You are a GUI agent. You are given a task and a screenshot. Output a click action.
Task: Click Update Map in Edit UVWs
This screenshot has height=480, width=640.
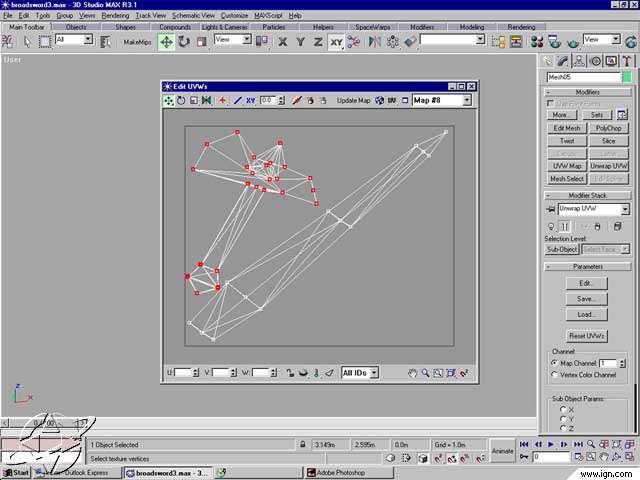coord(353,100)
